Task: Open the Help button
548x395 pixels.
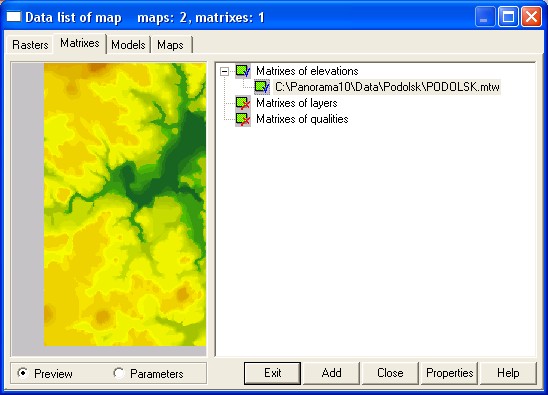Action: point(509,373)
